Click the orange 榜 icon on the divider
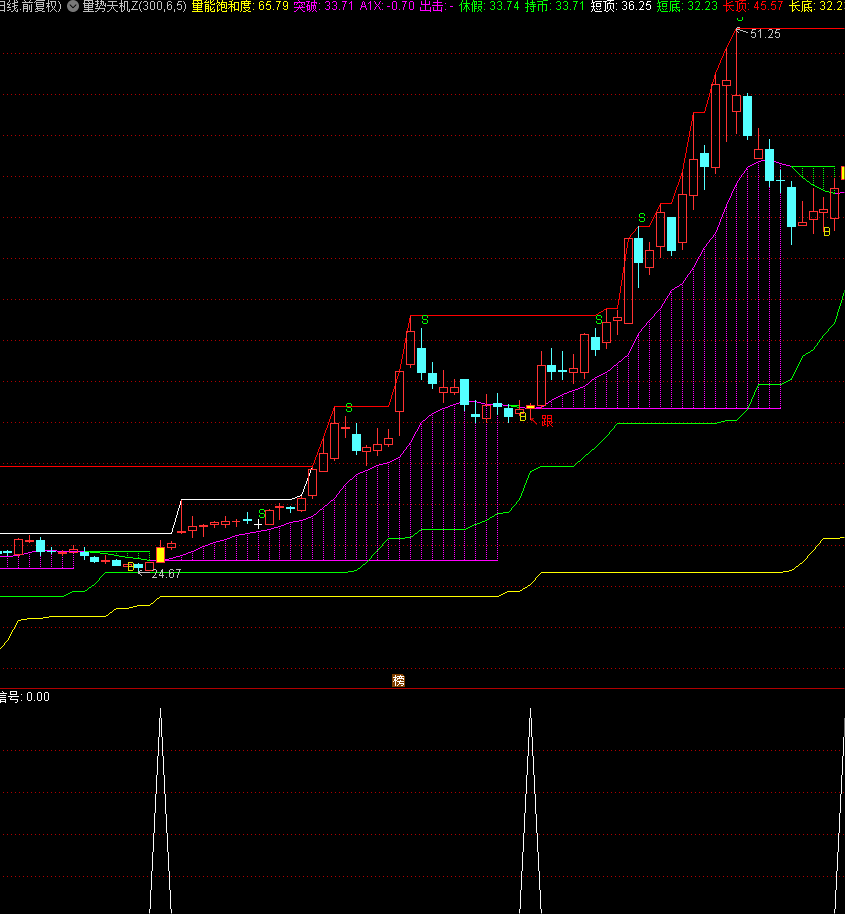Screen dimensions: 845x914 click(399, 680)
